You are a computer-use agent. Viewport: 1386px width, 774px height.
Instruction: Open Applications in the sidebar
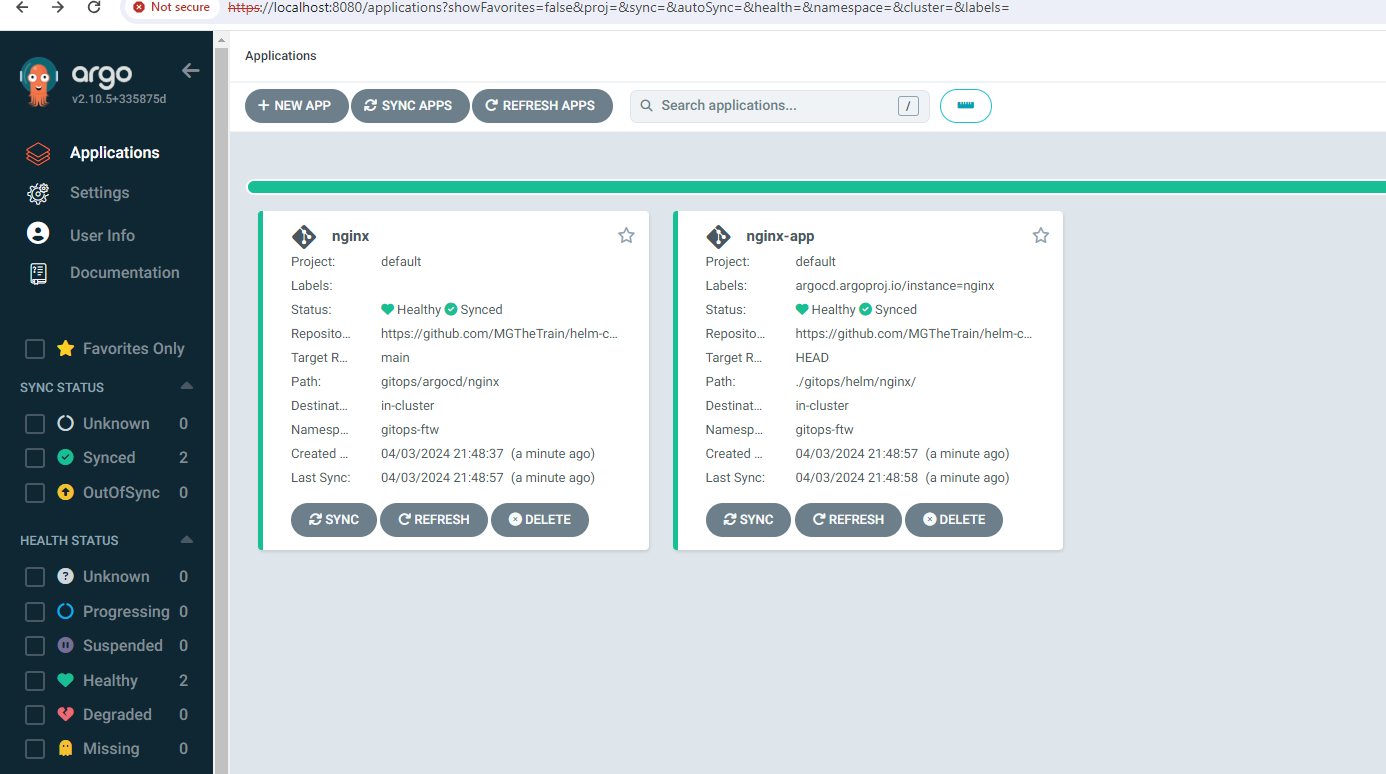pyautogui.click(x=114, y=153)
